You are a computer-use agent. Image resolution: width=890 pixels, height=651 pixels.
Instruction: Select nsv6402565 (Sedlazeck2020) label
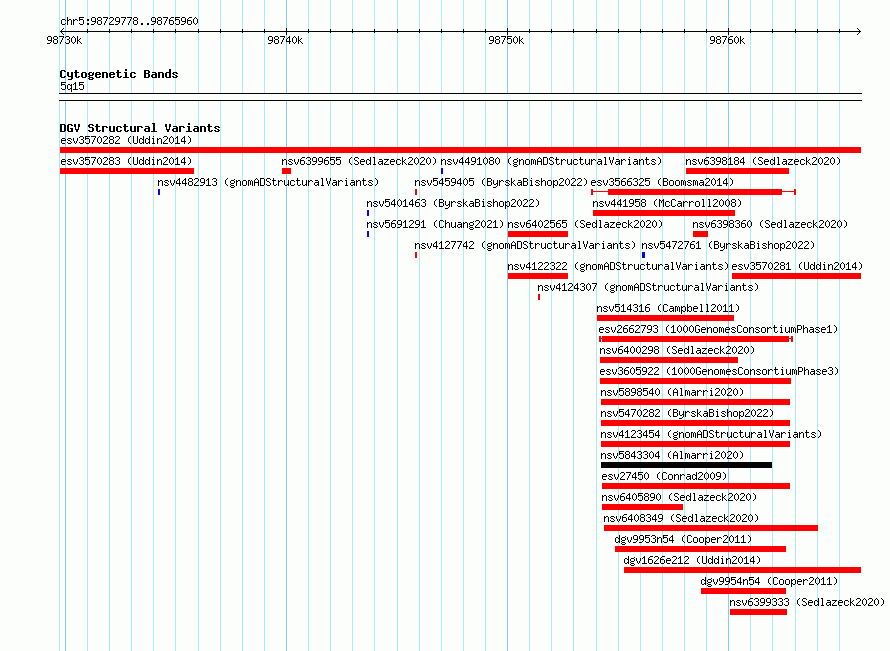click(x=585, y=224)
